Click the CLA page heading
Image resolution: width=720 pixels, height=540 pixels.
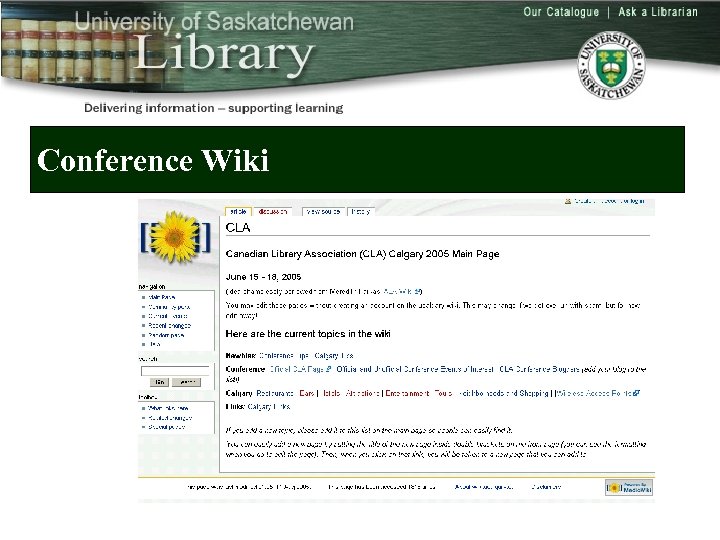click(238, 228)
